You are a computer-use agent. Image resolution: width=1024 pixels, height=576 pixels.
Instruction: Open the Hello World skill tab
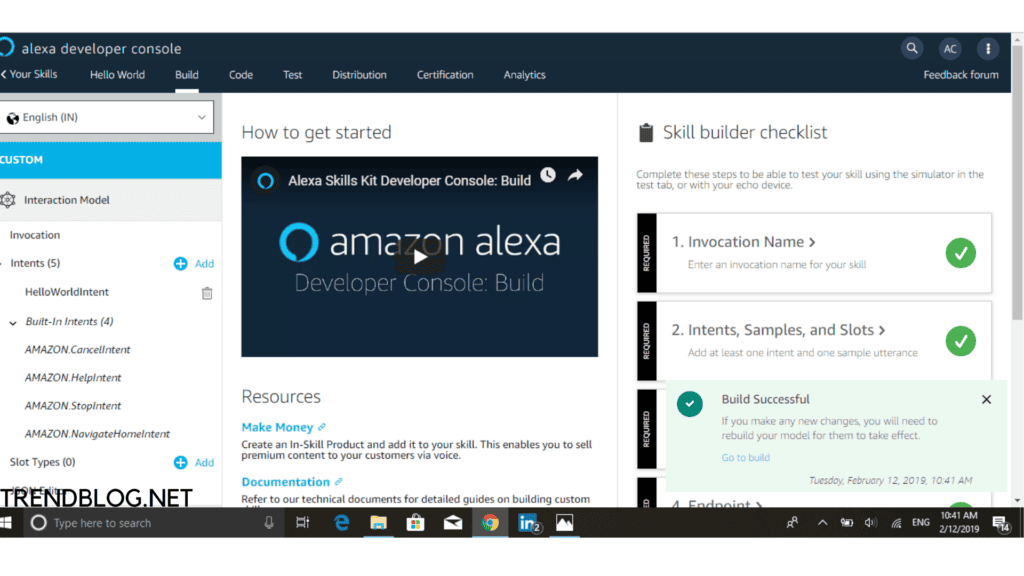[118, 75]
